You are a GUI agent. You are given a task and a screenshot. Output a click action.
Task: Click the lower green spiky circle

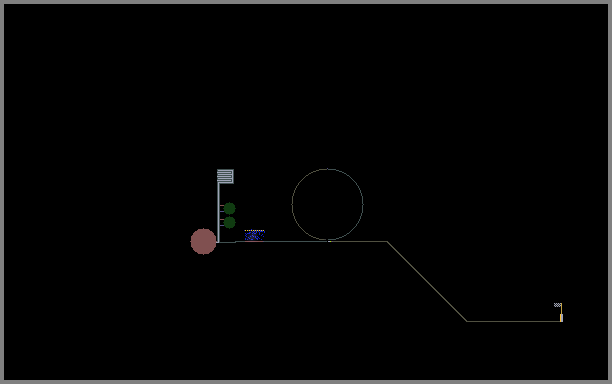point(230,222)
